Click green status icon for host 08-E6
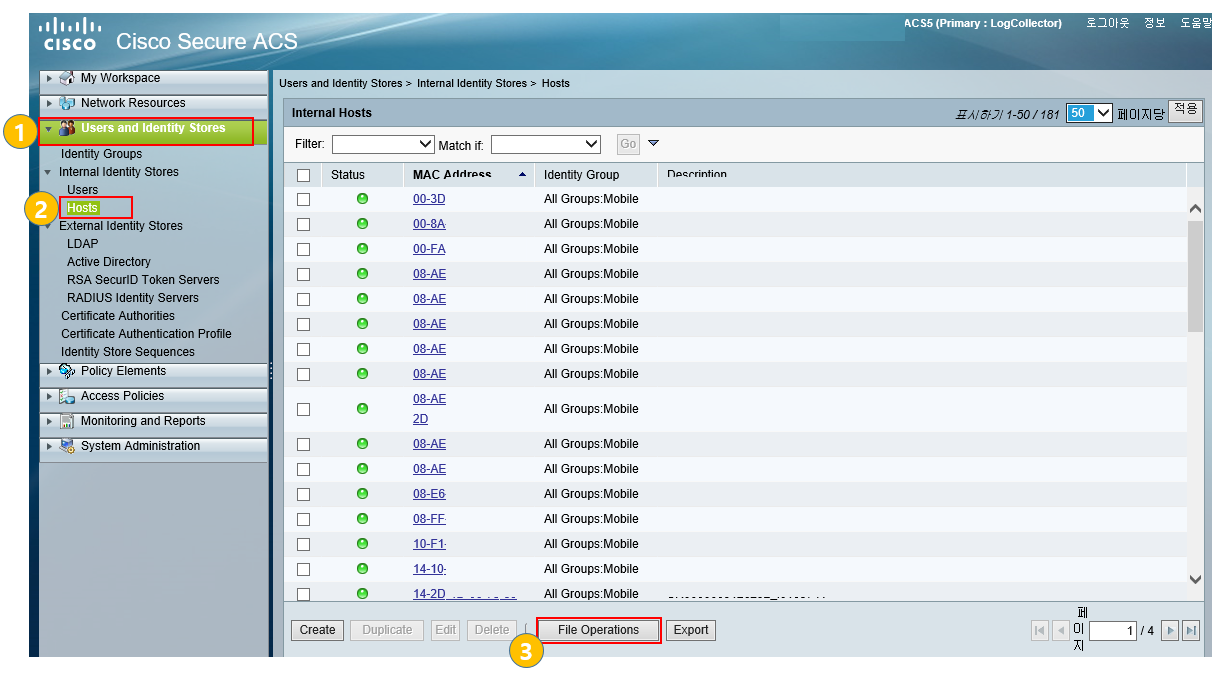This screenshot has width=1217, height=675. pyautogui.click(x=362, y=494)
